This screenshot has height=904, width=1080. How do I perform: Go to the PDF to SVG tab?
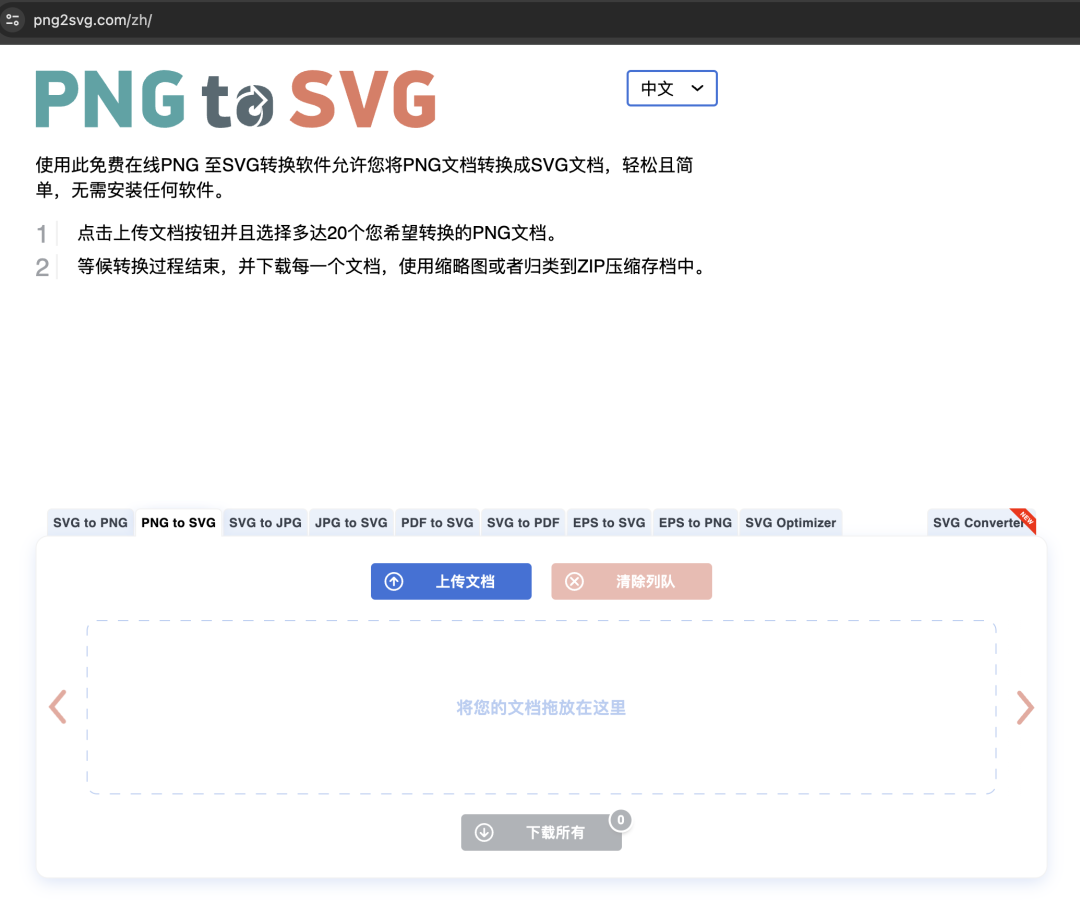[x=437, y=523]
